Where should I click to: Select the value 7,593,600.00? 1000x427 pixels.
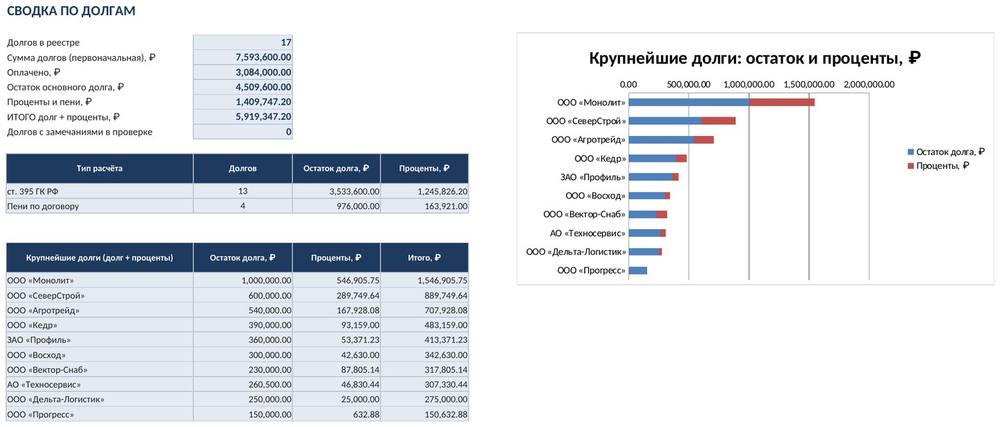pos(243,57)
